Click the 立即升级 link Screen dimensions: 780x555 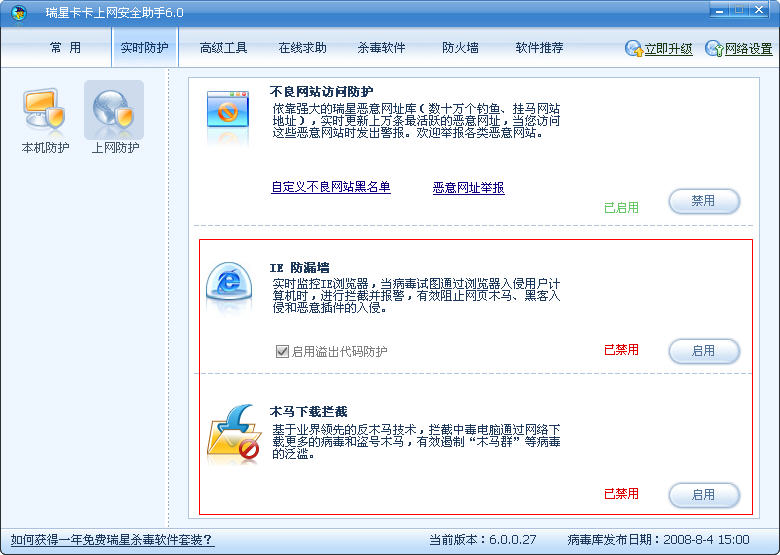(669, 49)
